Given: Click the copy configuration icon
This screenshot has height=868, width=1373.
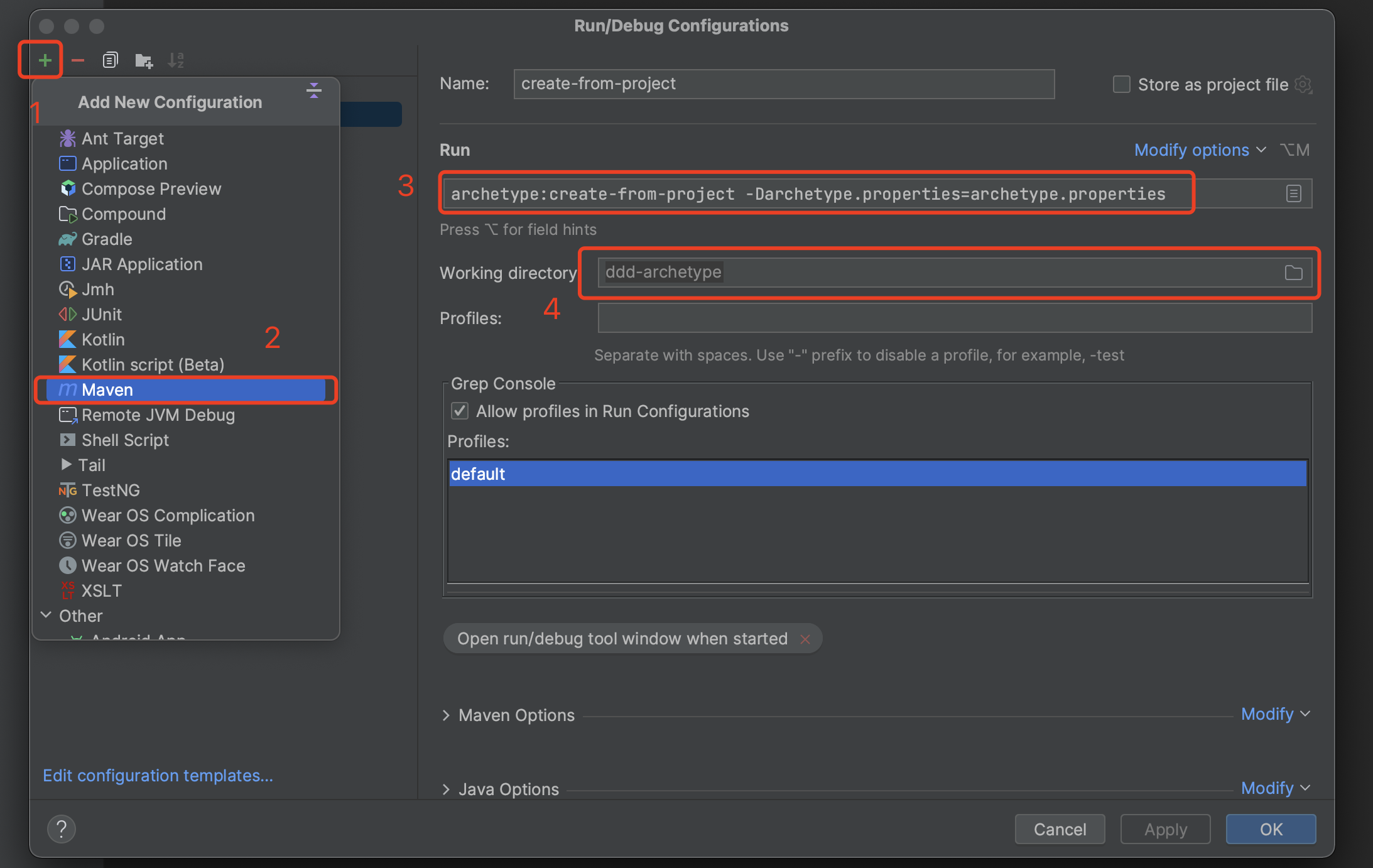Looking at the screenshot, I should (x=109, y=60).
